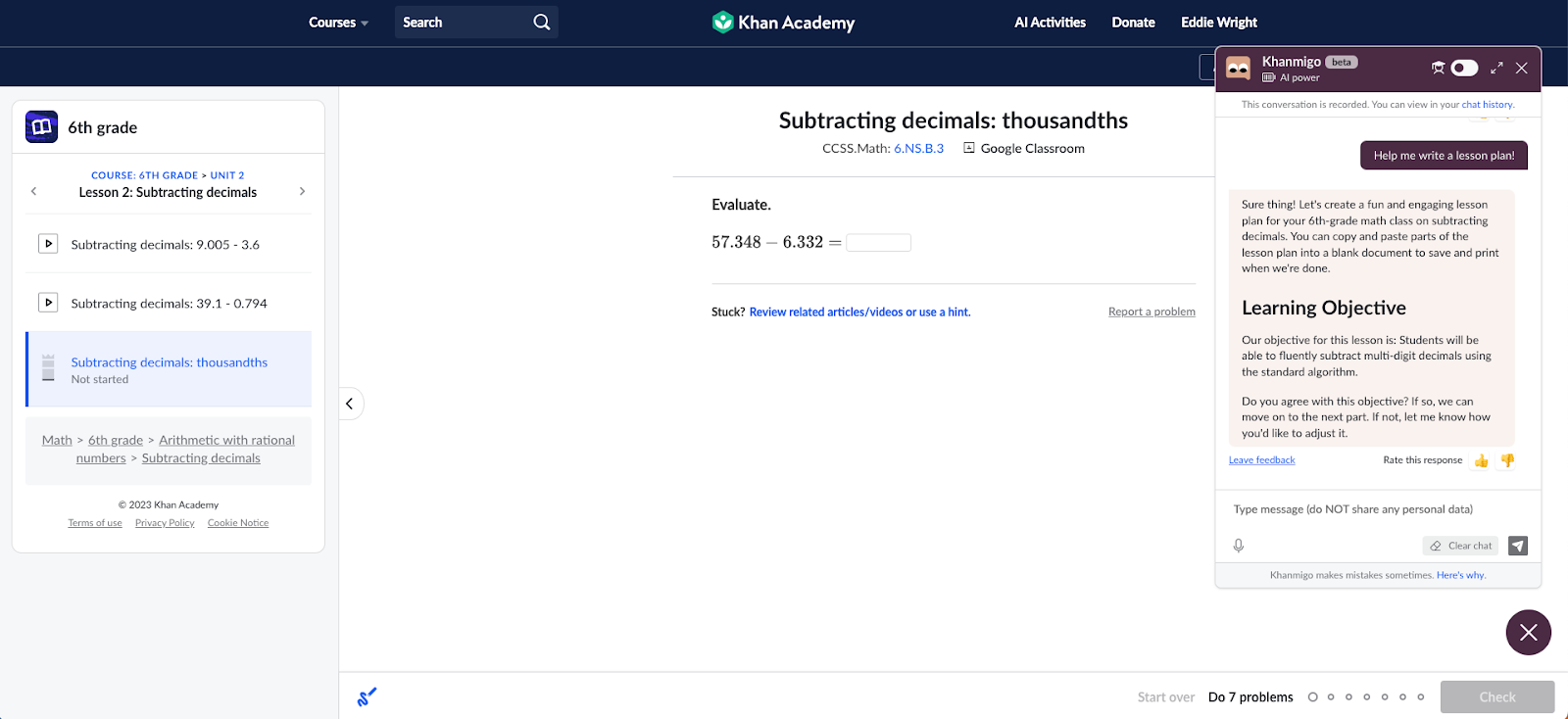Click Leave feedback link
1568x719 pixels.
click(1262, 460)
